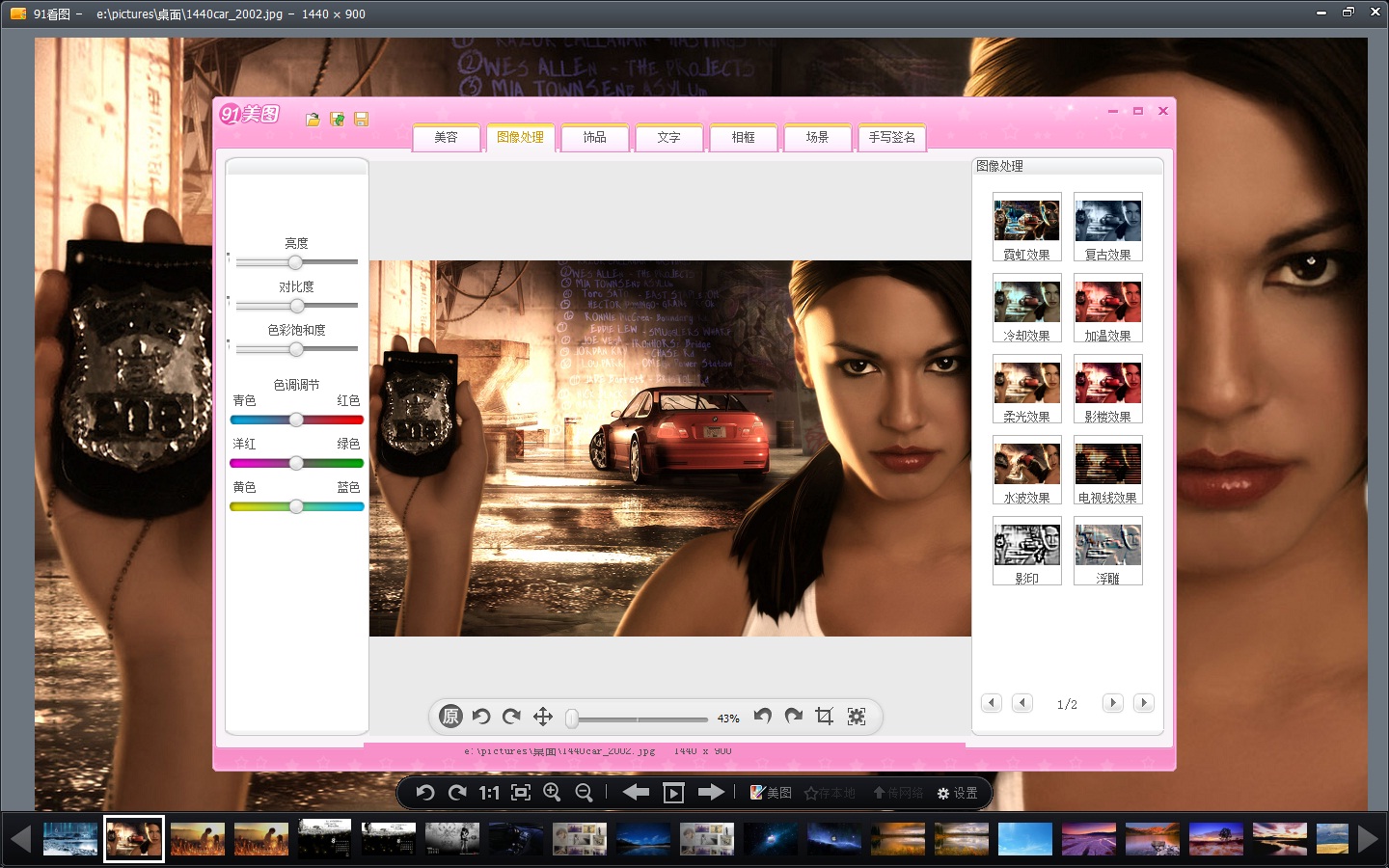Viewport: 1389px width, 868px height.
Task: Show image at 1:1 actual size
Action: (489, 793)
